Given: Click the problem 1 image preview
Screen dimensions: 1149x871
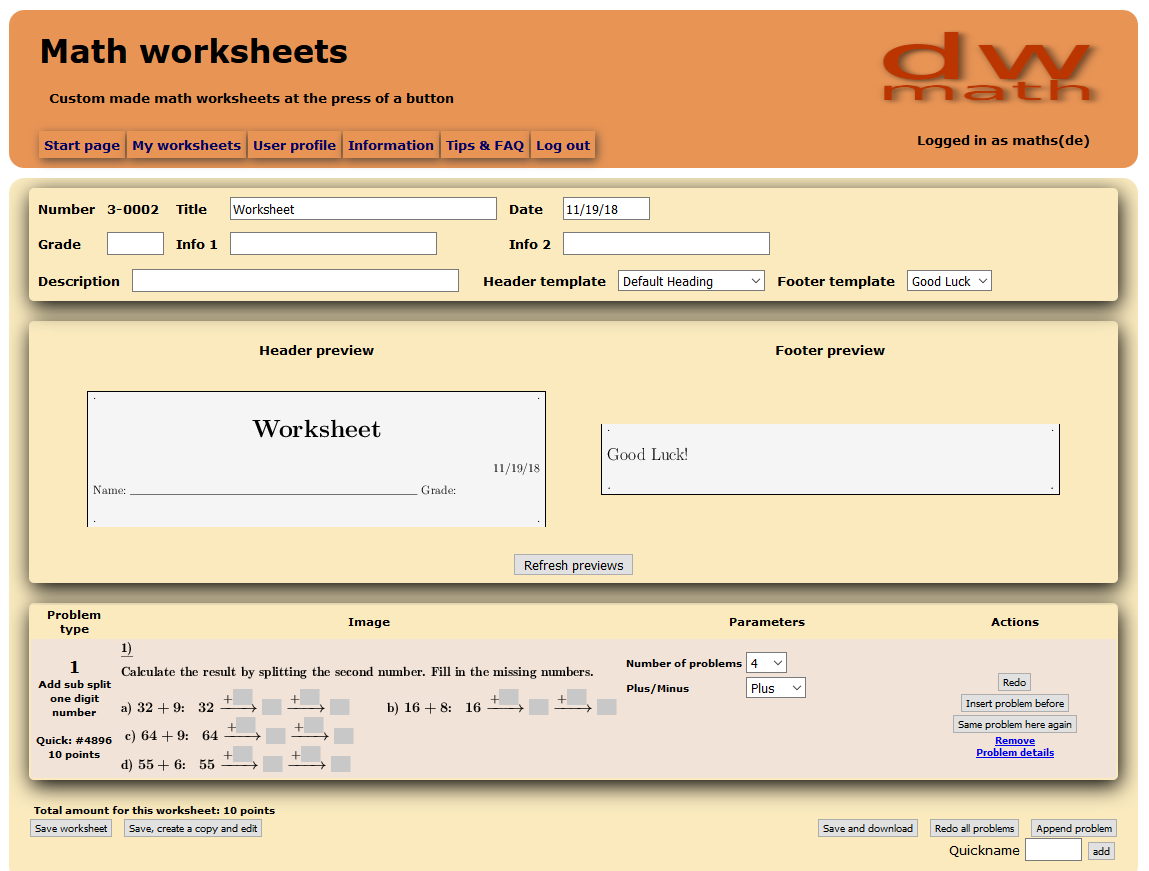Looking at the screenshot, I should click(369, 708).
